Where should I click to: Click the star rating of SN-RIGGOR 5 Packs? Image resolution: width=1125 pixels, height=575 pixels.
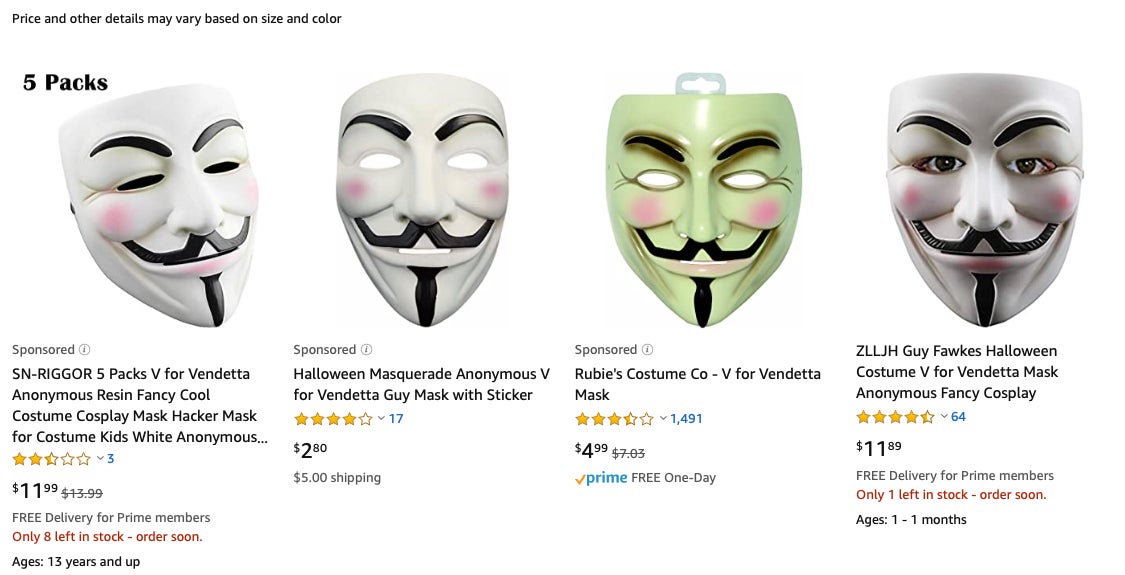[52, 459]
